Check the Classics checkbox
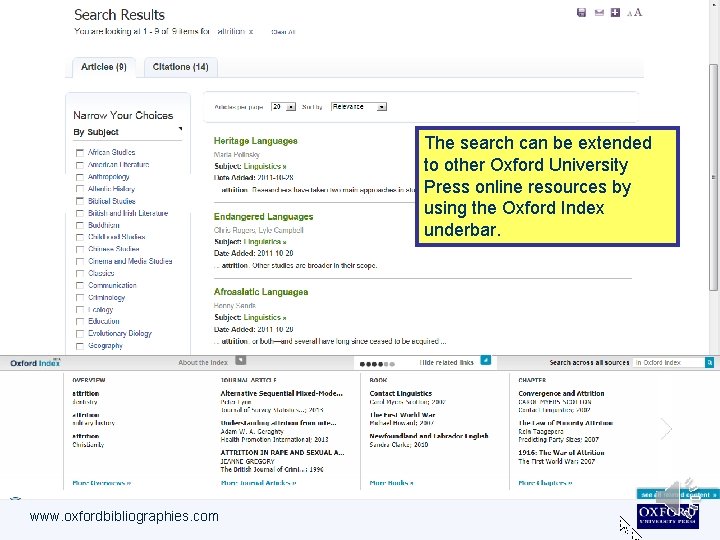This screenshot has width=720, height=540. [x=79, y=274]
